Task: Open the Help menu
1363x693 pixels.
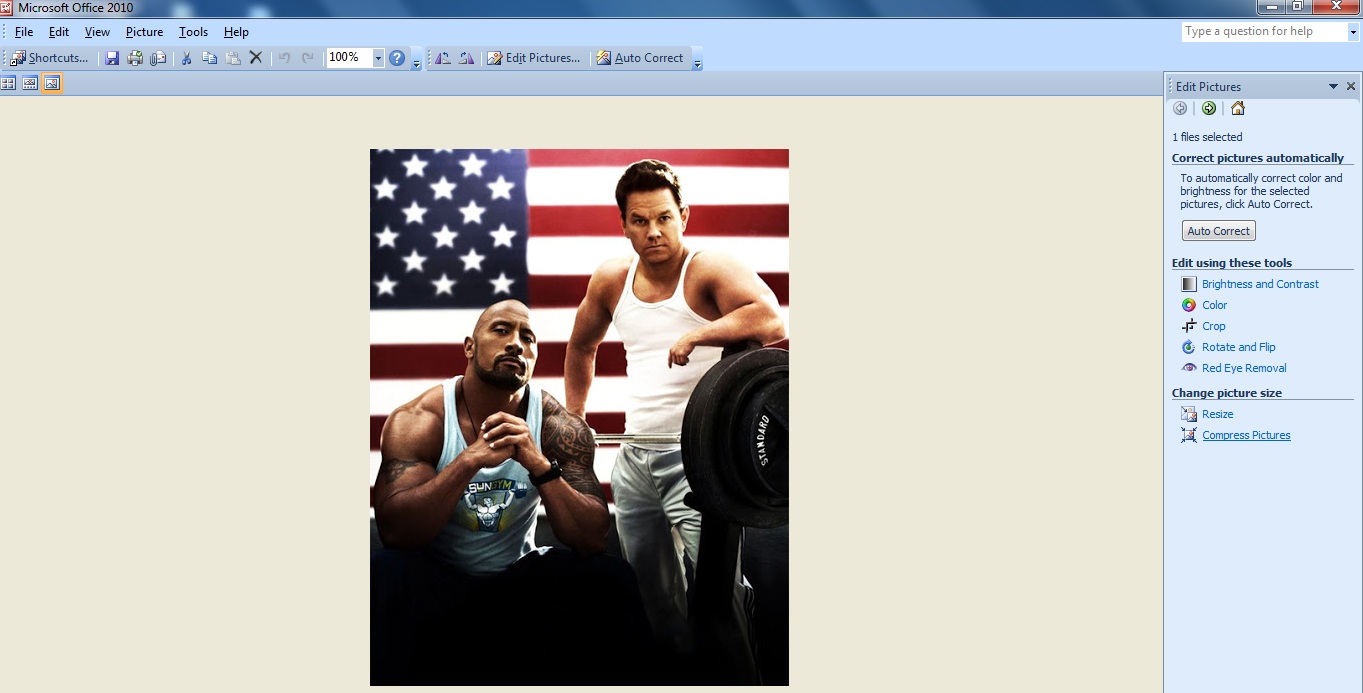Action: [x=236, y=32]
